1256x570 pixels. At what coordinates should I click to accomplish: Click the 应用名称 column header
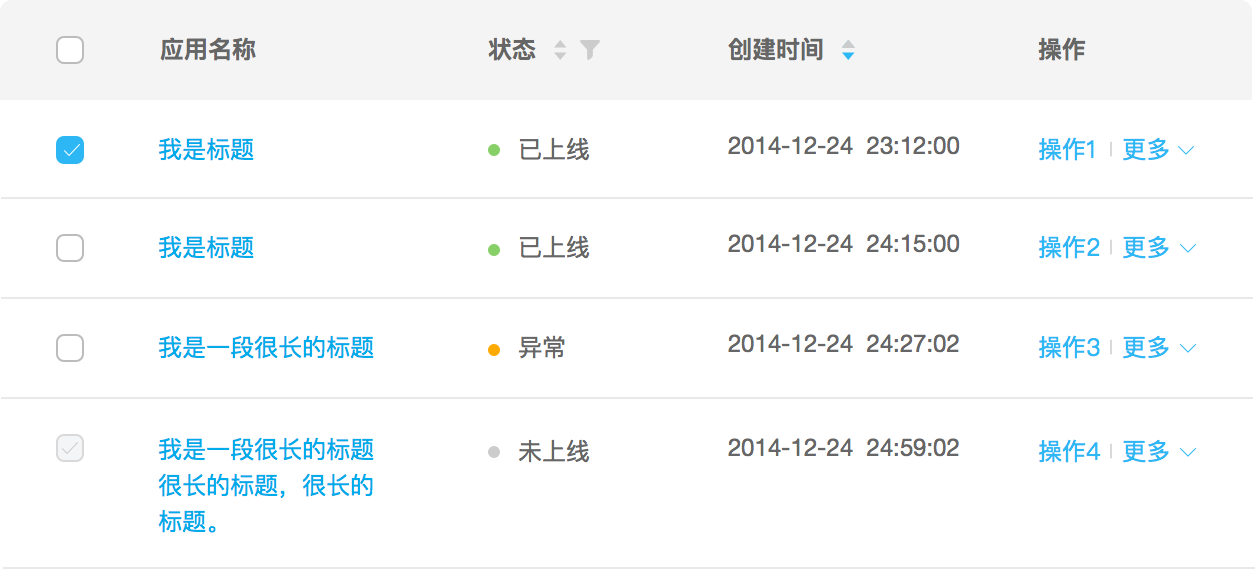pyautogui.click(x=208, y=50)
